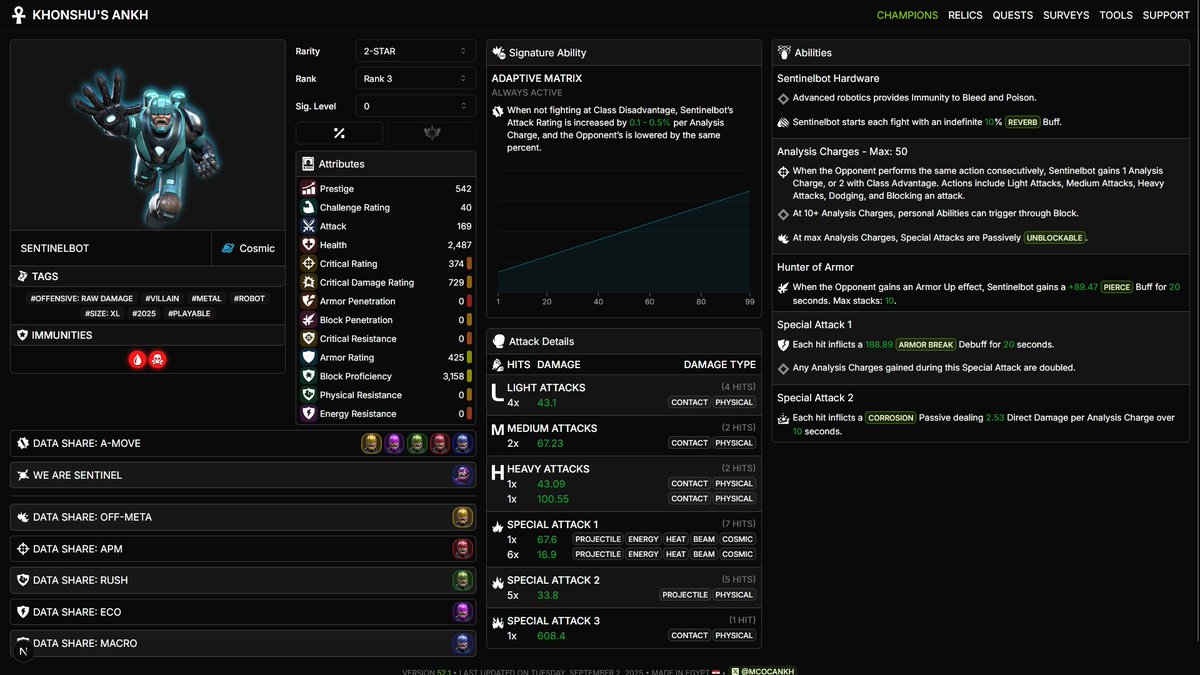Image resolution: width=1200 pixels, height=675 pixels.
Task: Open the Rarity dropdown showing 2-STAR
Action: click(415, 50)
